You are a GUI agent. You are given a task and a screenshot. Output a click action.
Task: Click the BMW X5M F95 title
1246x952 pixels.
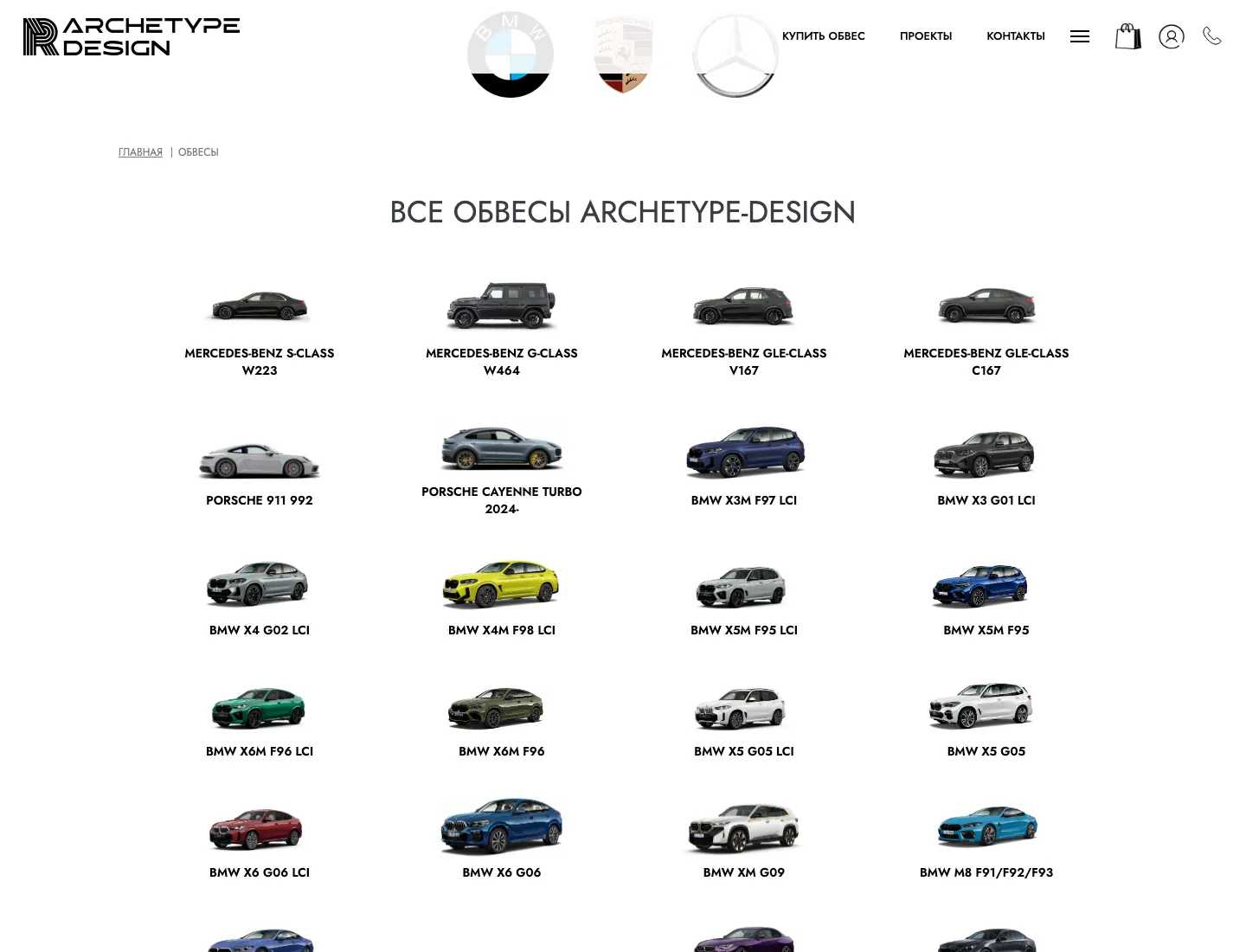click(986, 630)
